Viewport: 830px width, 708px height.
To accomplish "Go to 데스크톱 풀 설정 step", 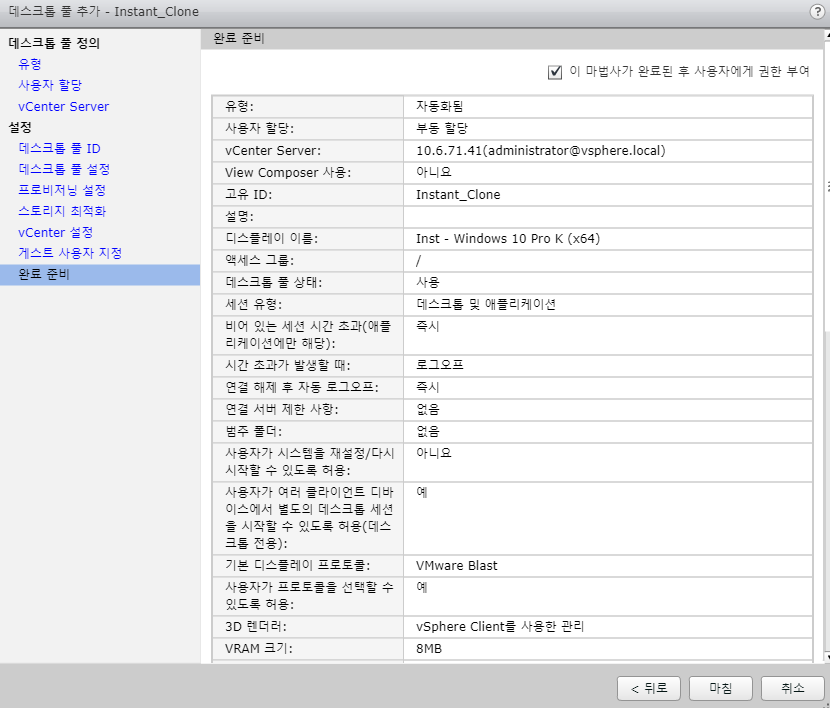I will (64, 169).
